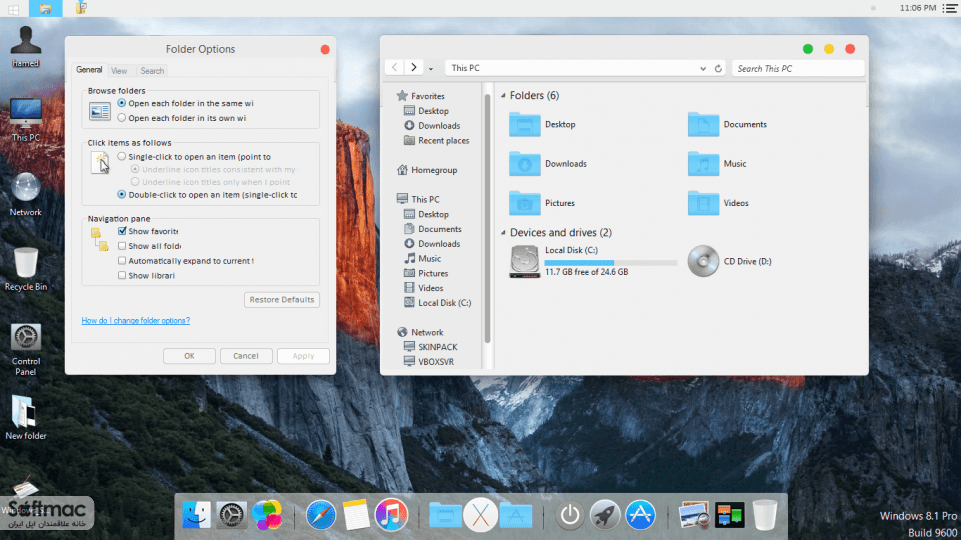Screen dimensions: 961x540
Task: Click Cancel in Folder Options
Action: (x=246, y=356)
